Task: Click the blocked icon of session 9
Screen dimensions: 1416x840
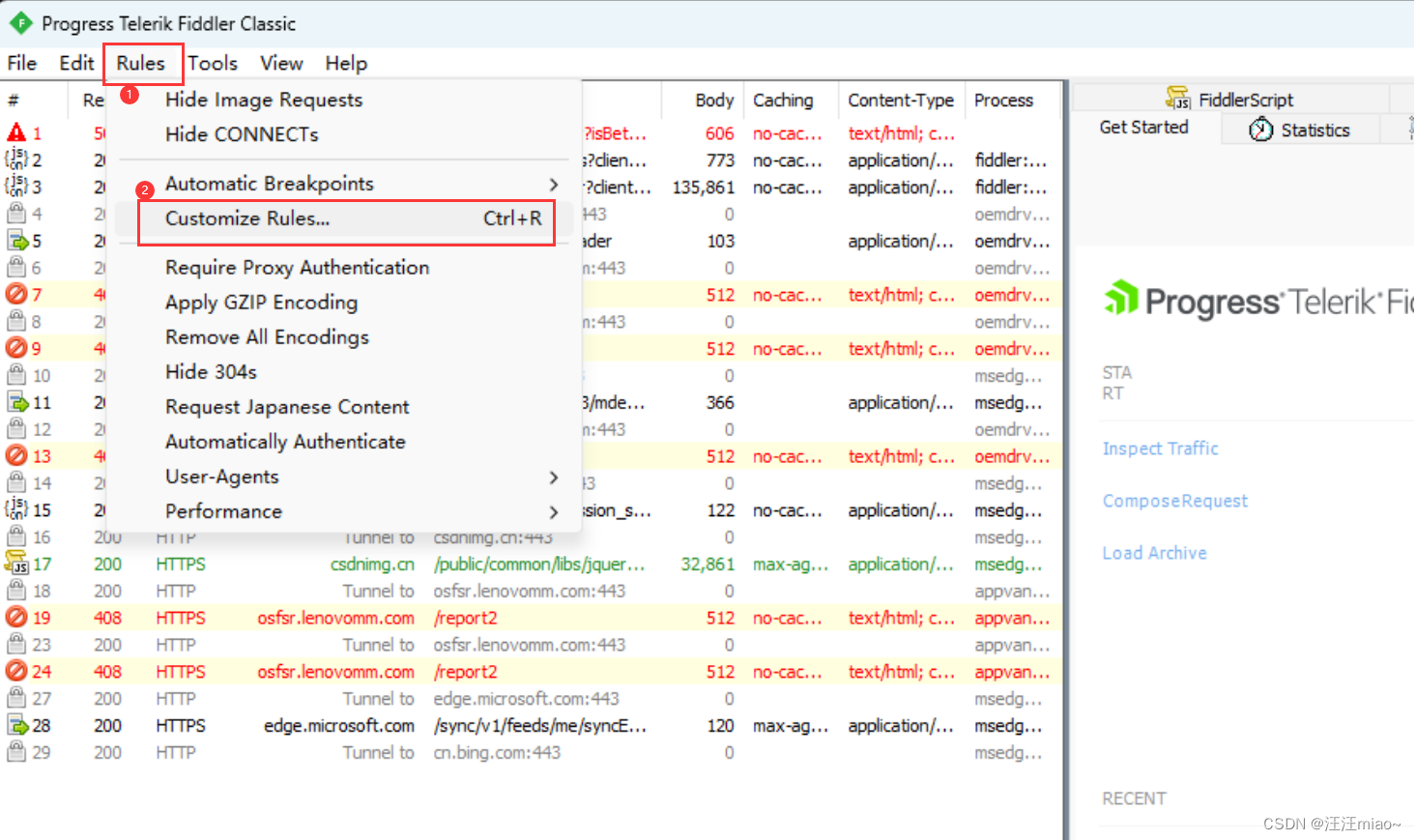Action: point(16,348)
